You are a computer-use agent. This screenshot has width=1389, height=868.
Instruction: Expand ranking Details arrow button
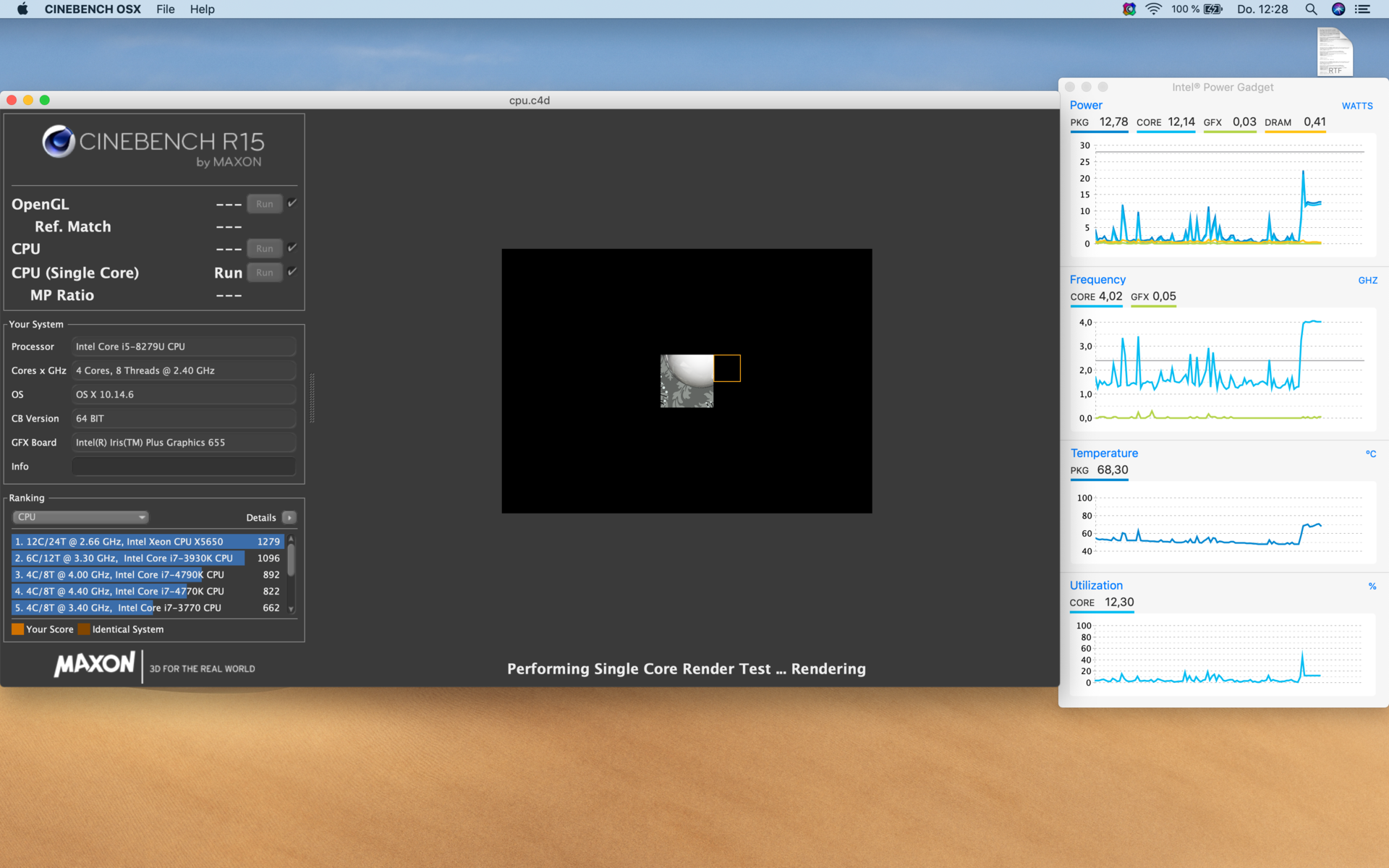pos(289,517)
